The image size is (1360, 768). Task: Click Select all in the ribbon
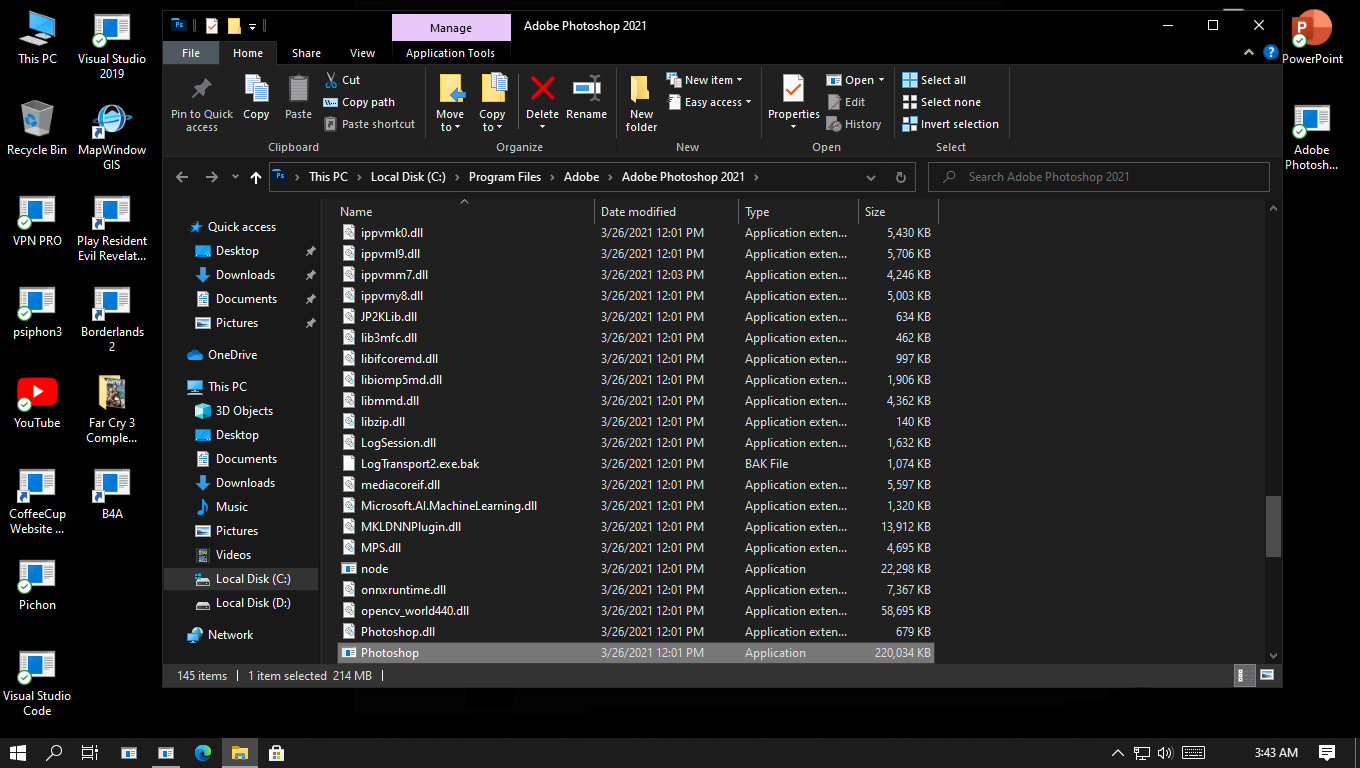pos(934,80)
